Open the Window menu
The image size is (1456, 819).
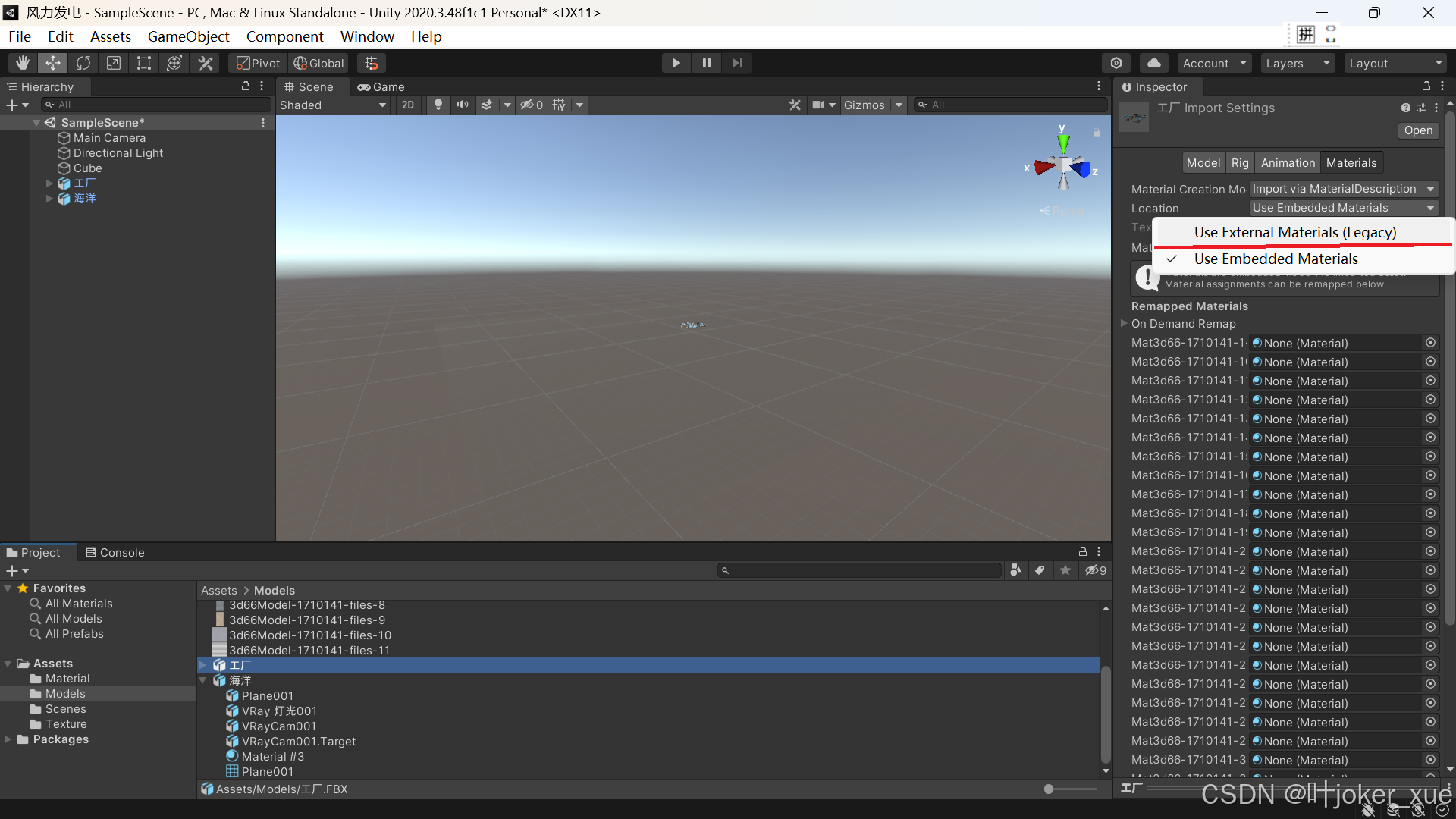[x=367, y=36]
